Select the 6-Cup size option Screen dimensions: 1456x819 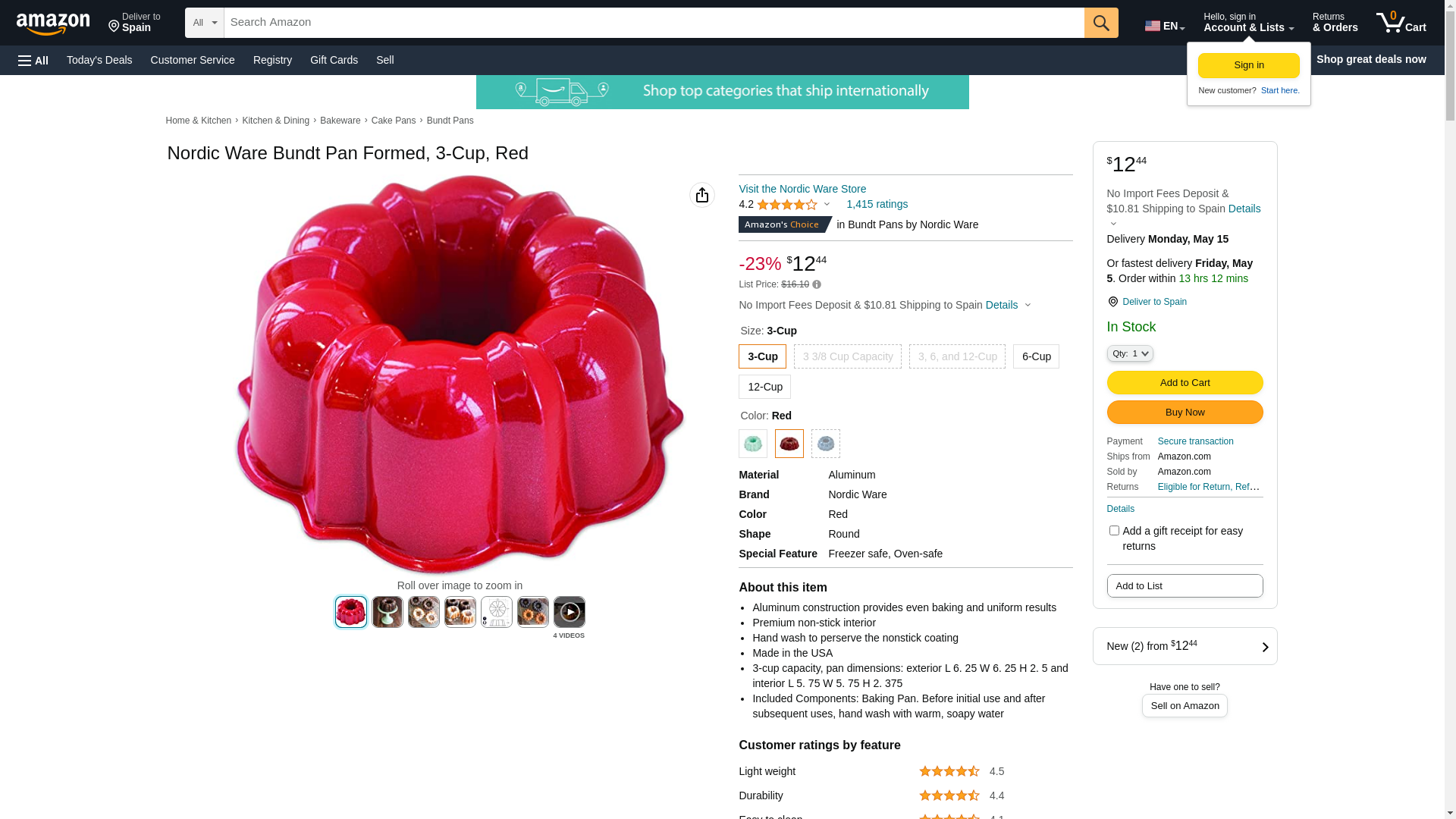(x=1036, y=356)
